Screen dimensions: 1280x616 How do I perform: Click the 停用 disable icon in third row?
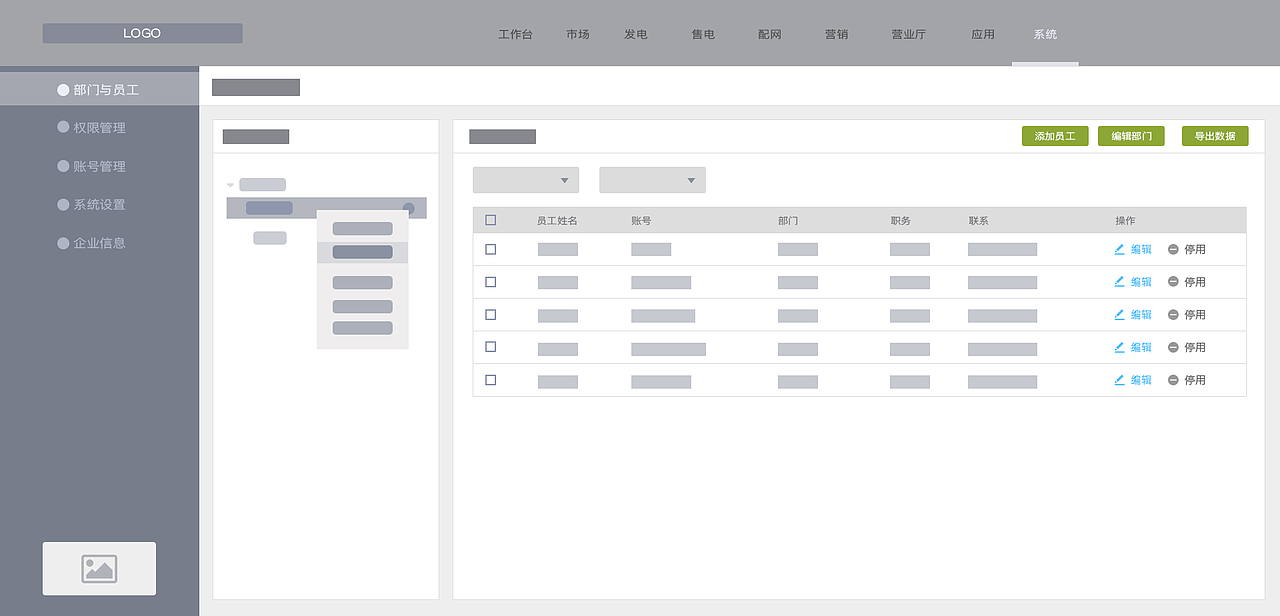pyautogui.click(x=1173, y=314)
